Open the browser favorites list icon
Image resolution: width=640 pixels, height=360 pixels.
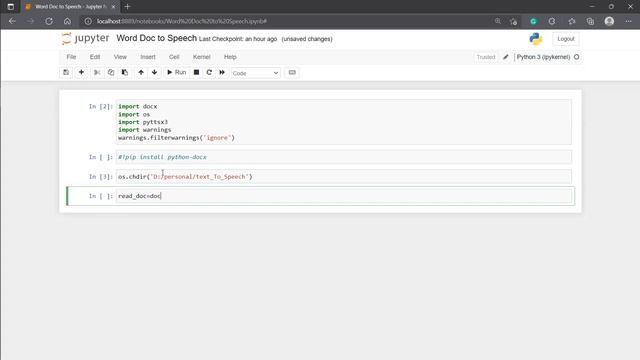(572, 21)
